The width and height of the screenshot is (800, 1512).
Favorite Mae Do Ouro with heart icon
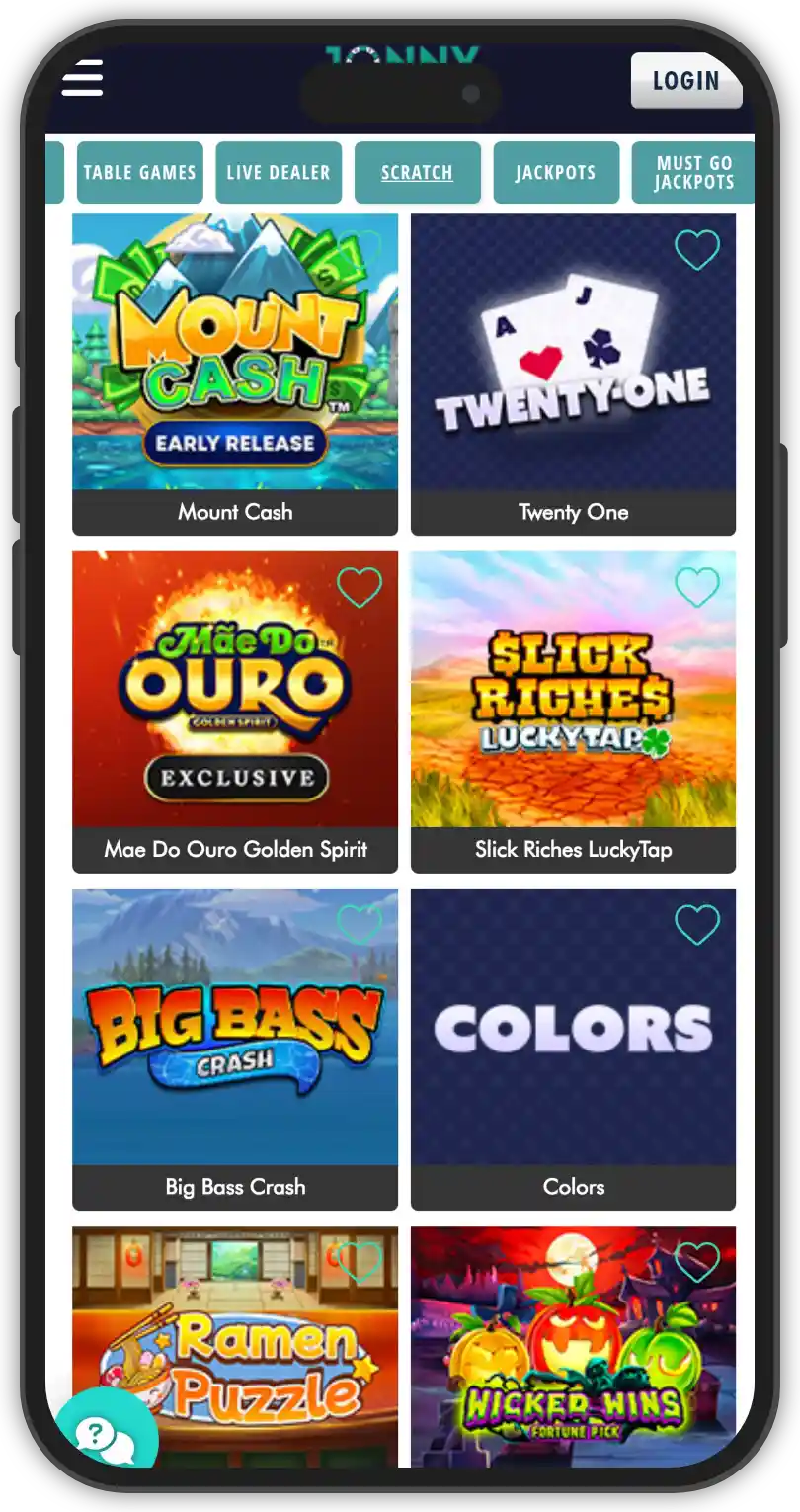[359, 587]
